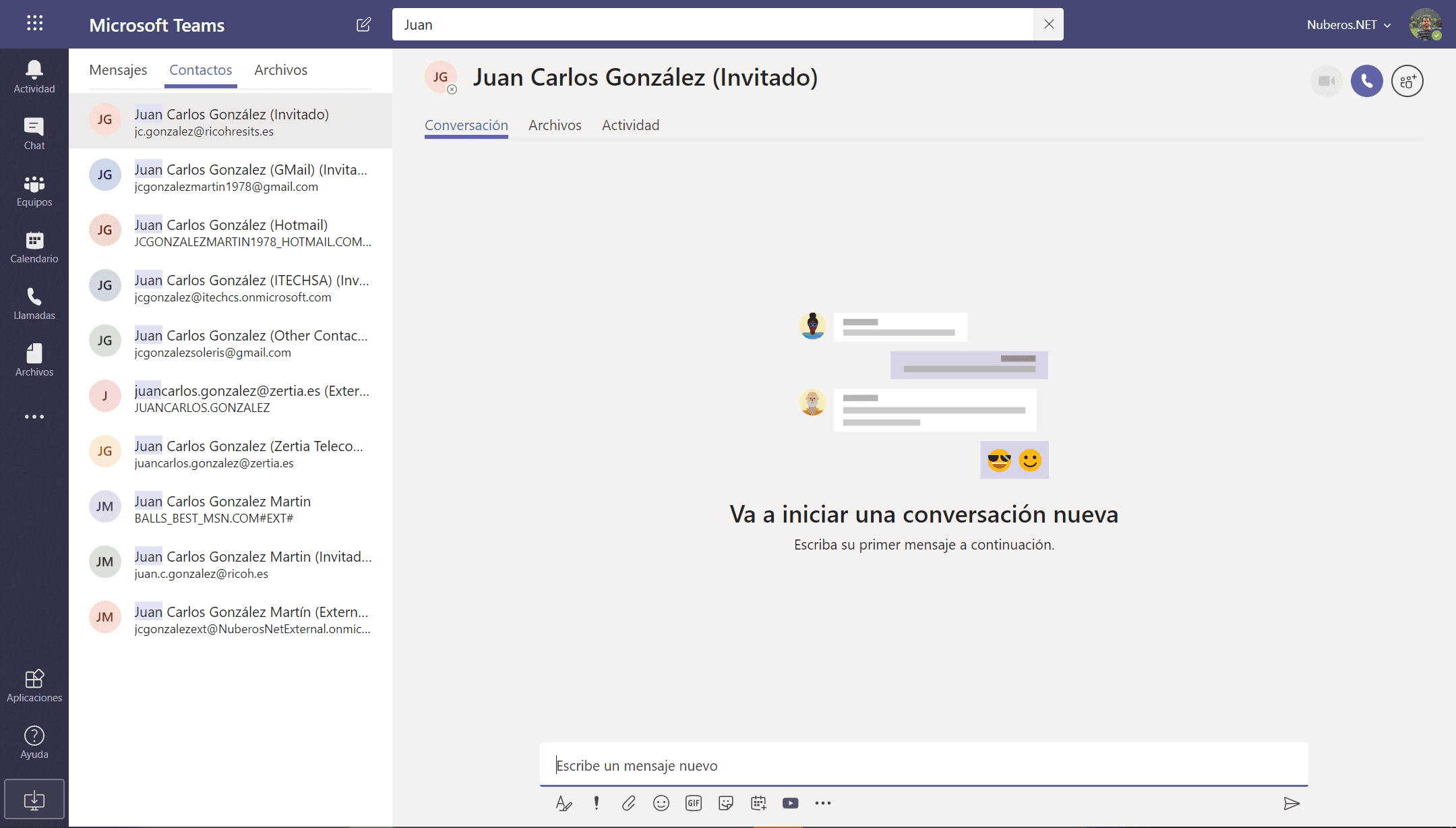Open Actividad in the sidebar
The width and height of the screenshot is (1456, 828).
34,77
